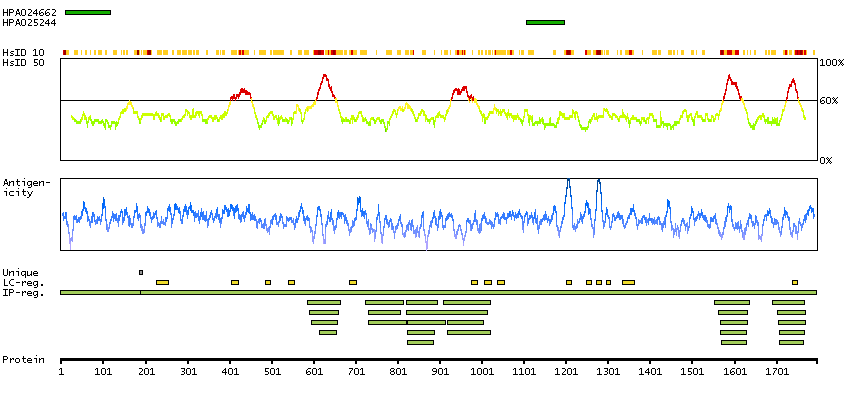Click the Unique row label
This screenshot has height=400, width=850.
point(20,272)
